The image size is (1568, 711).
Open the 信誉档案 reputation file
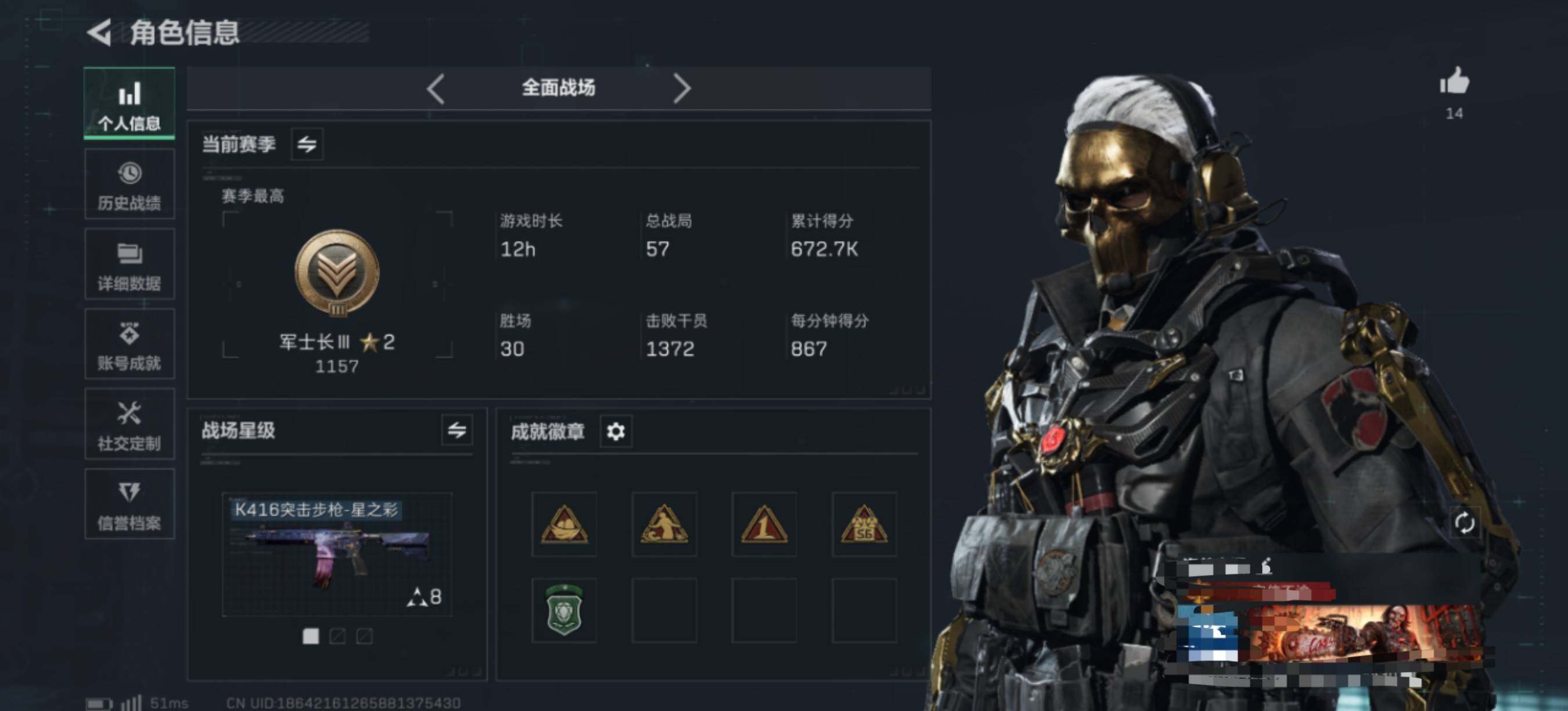pyautogui.click(x=130, y=504)
